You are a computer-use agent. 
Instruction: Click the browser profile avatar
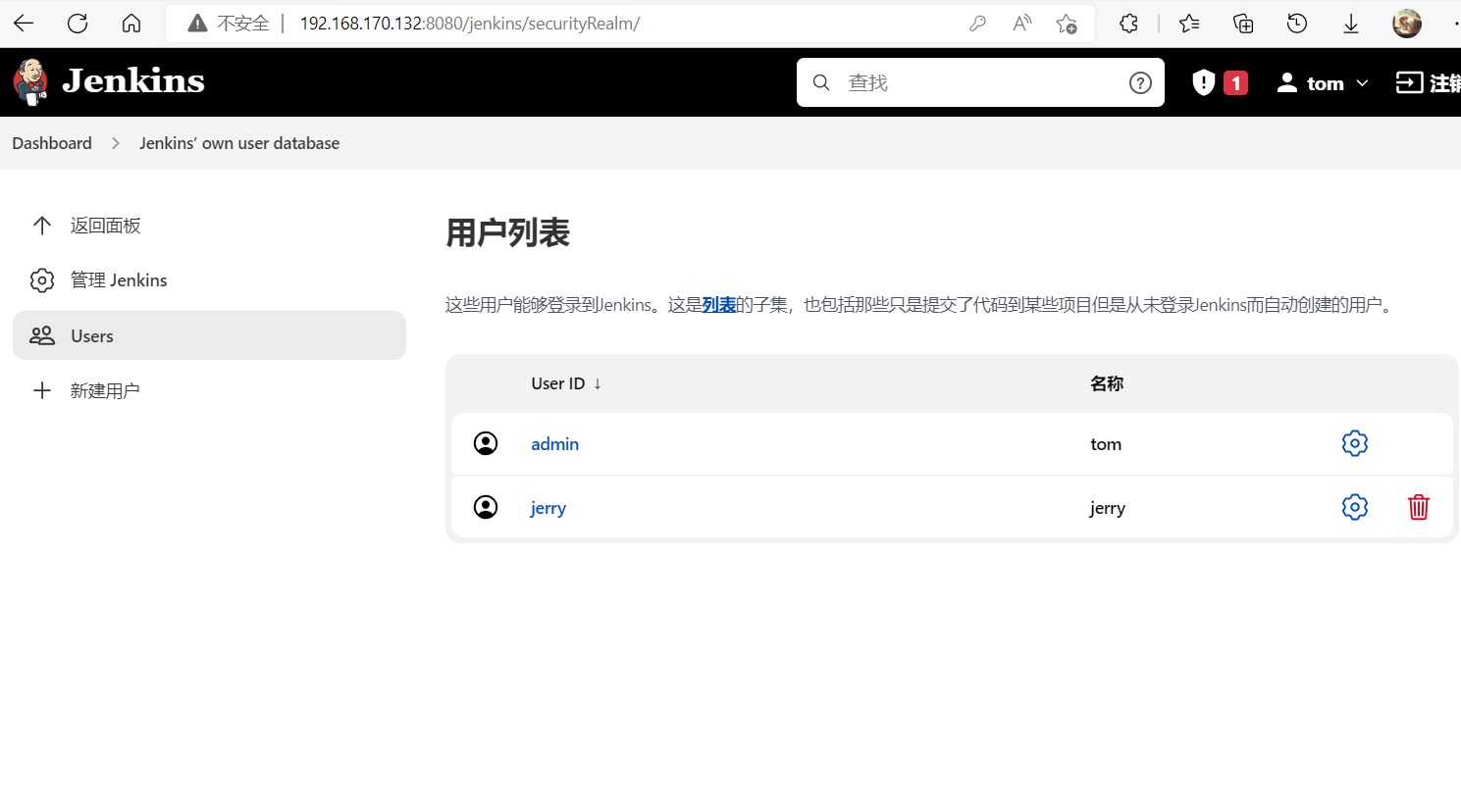[1407, 24]
